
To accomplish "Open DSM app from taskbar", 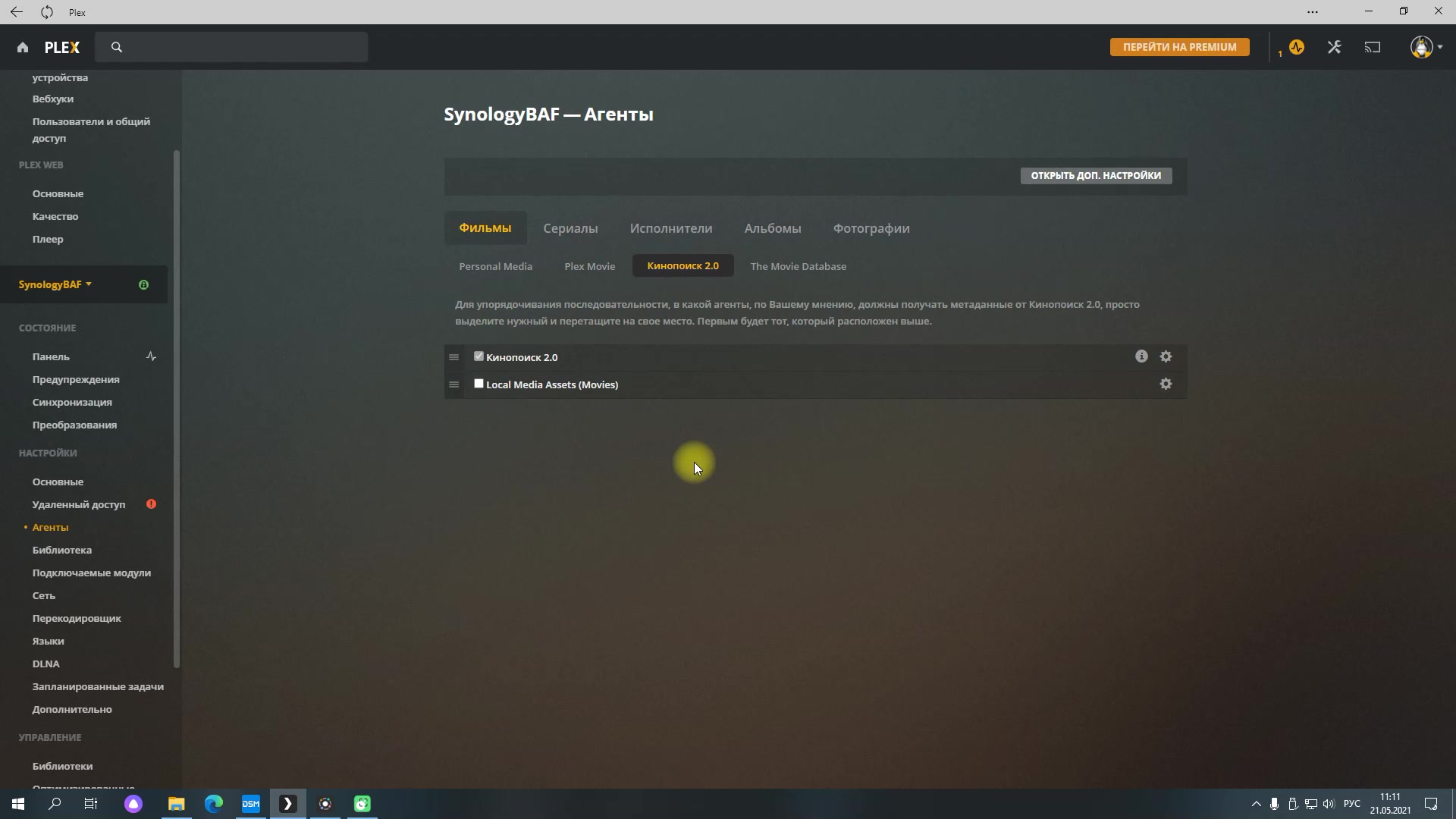I will (x=251, y=804).
